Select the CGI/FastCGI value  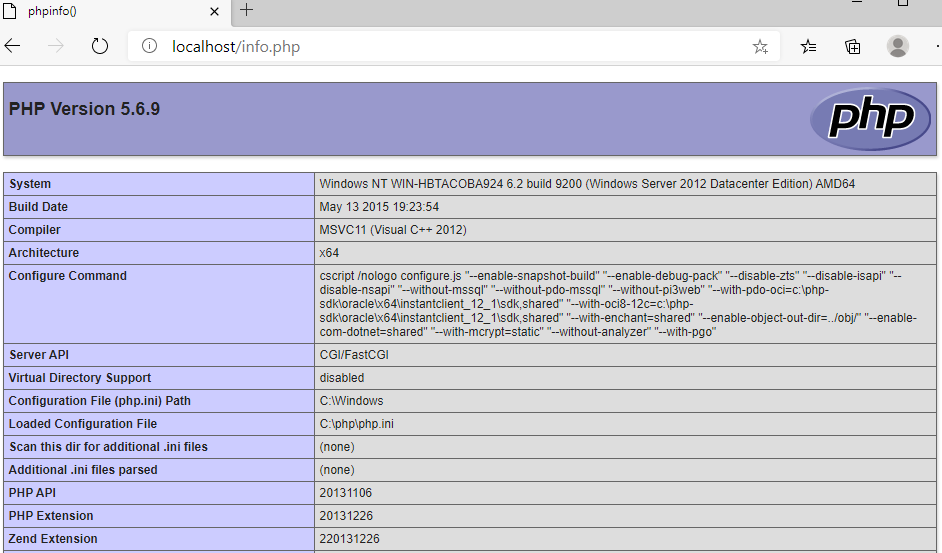point(354,355)
